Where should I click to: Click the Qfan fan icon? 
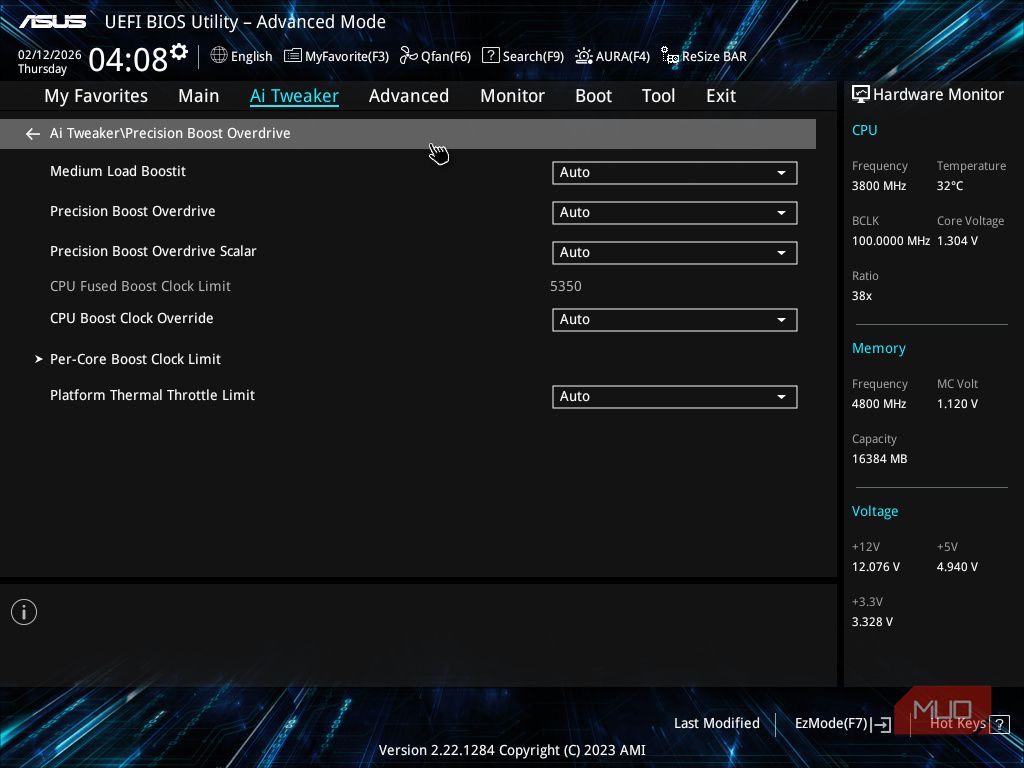[409, 56]
